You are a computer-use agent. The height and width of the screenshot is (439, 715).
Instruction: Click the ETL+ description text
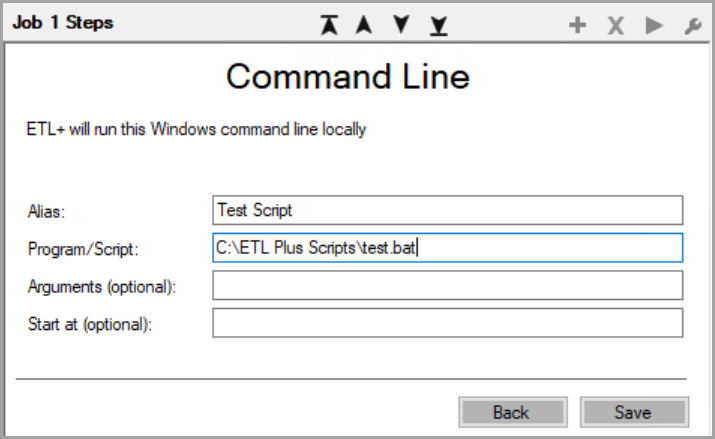(195, 129)
